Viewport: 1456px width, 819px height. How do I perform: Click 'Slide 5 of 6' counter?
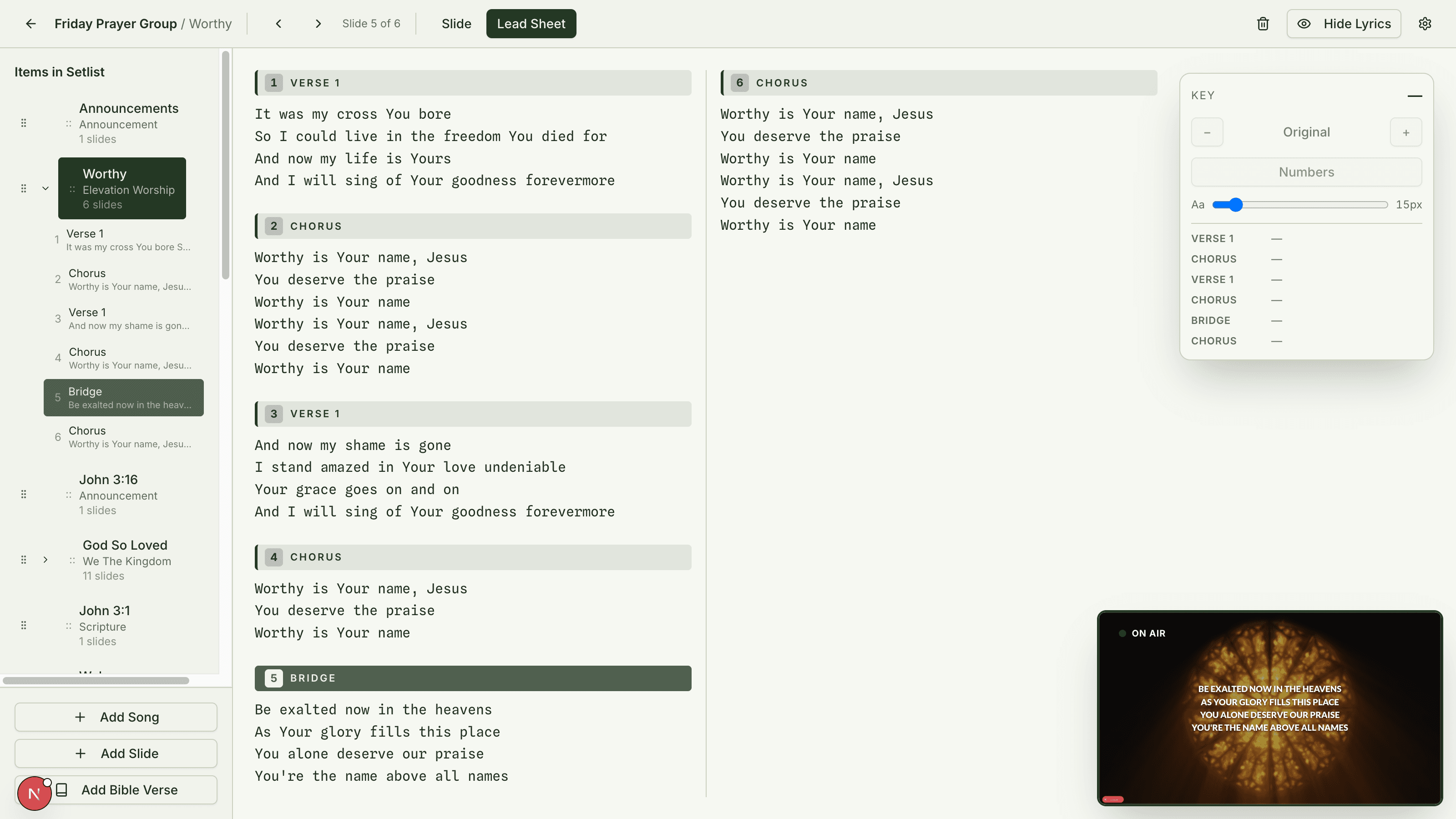coord(371,24)
